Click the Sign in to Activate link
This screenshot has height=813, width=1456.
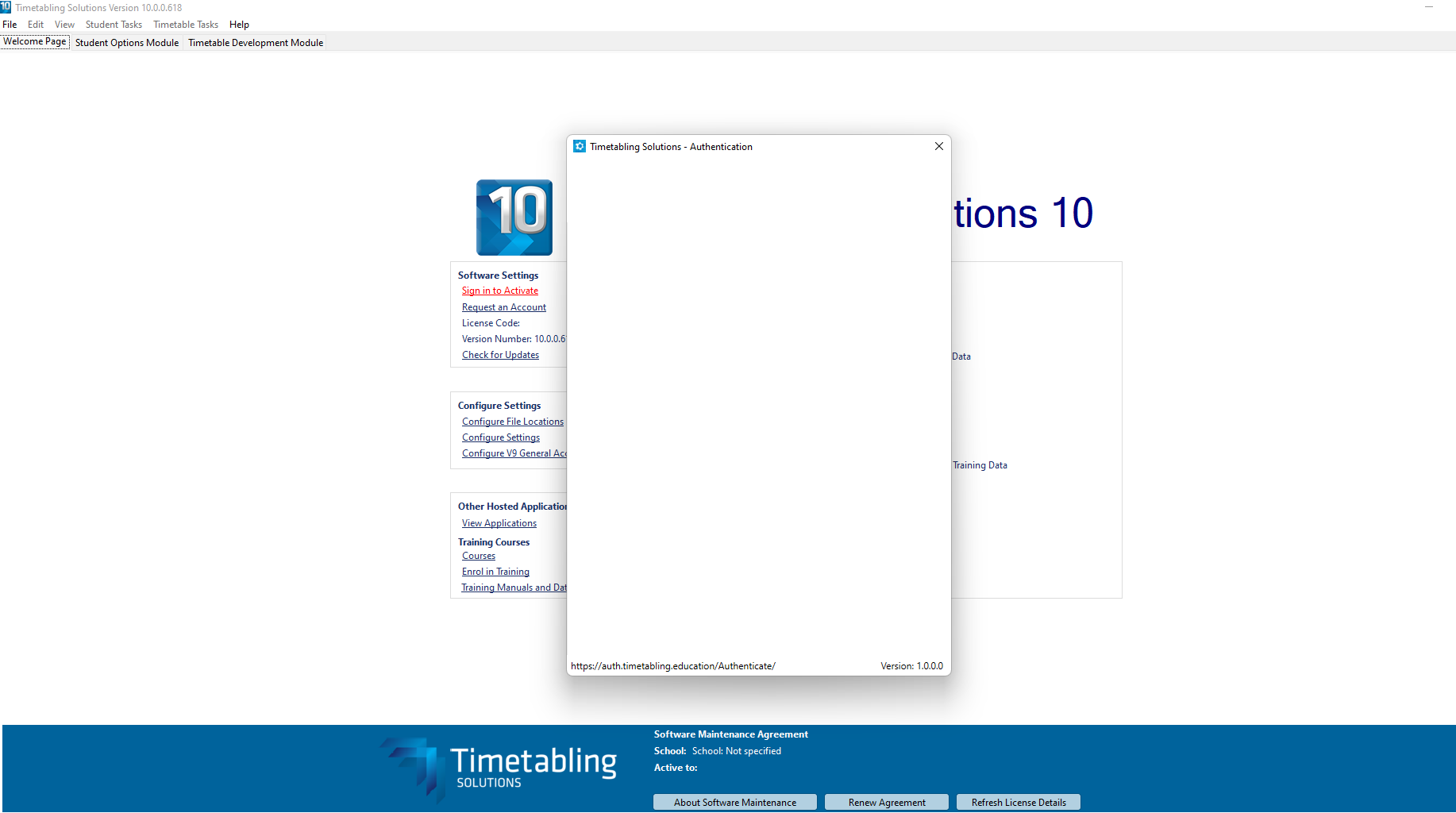500,291
